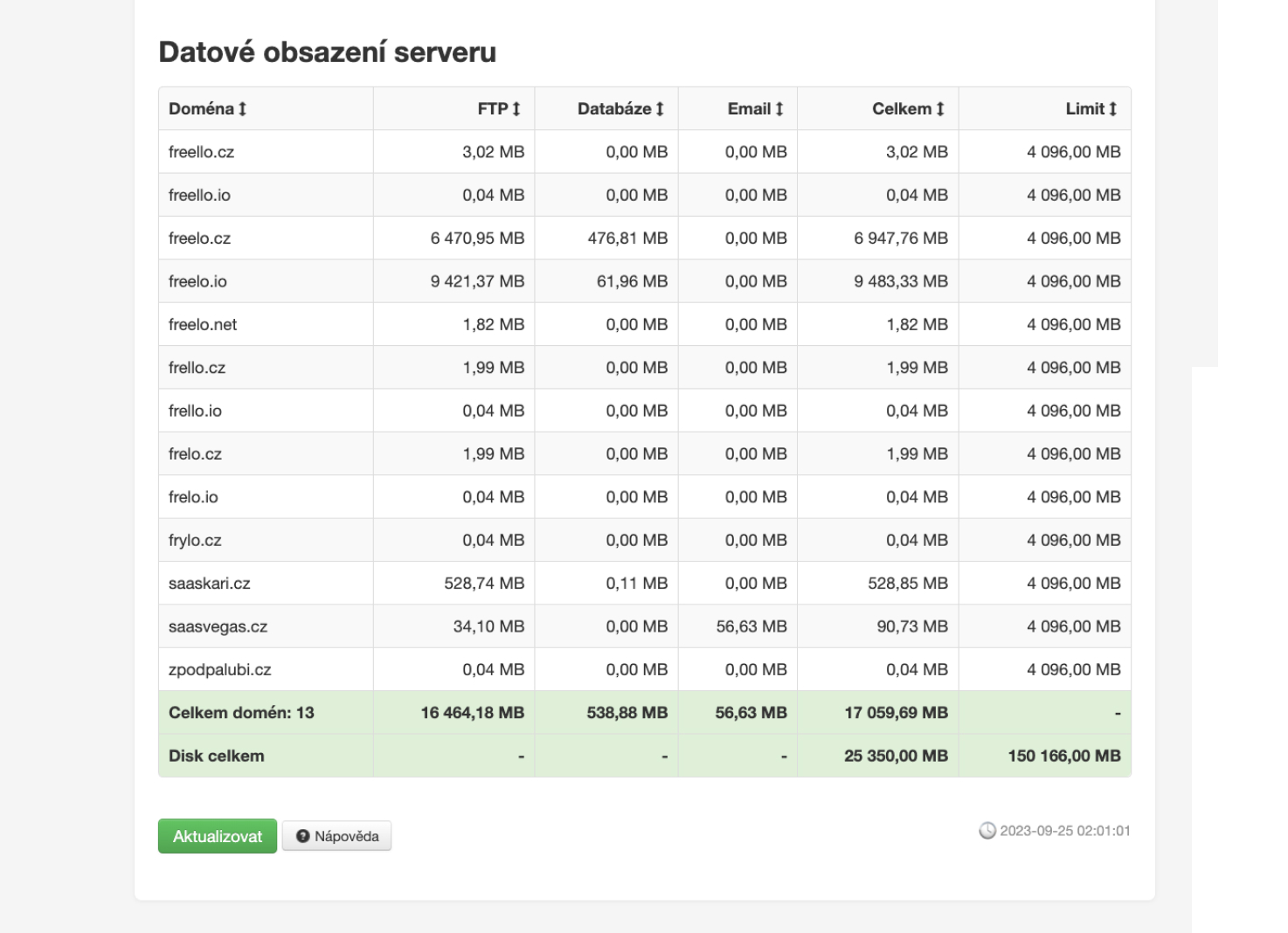Screen dimensions: 1288x933
Task: Click the sort arrows icon beside FTP
Action: [516, 109]
